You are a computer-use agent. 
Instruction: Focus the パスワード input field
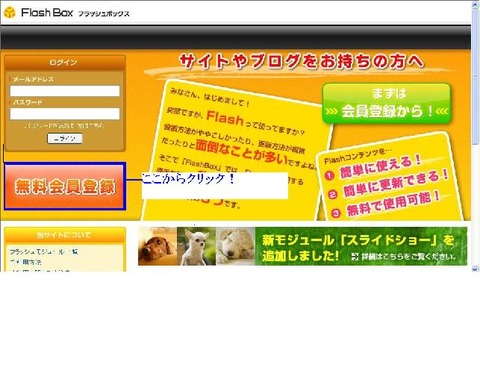65,114
